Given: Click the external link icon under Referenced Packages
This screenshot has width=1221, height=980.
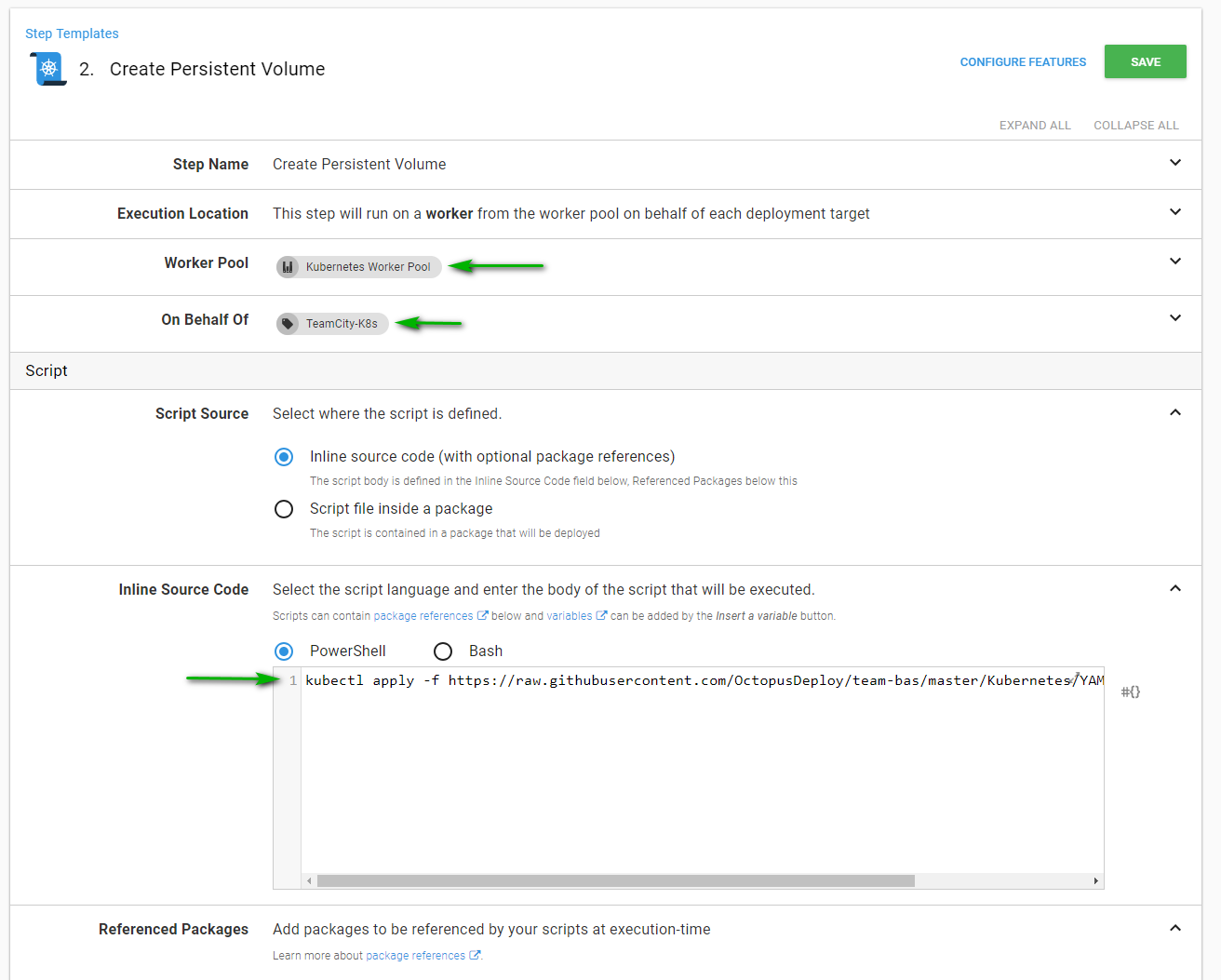Looking at the screenshot, I should (x=475, y=955).
